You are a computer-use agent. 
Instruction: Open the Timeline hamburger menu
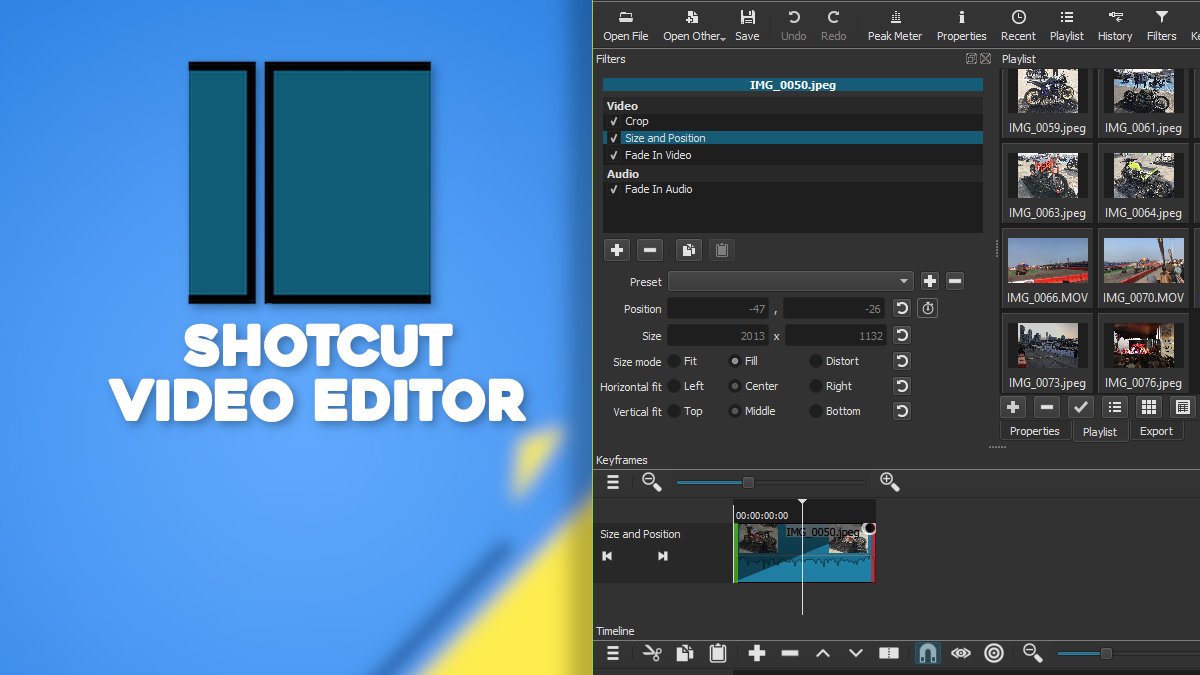(x=613, y=653)
